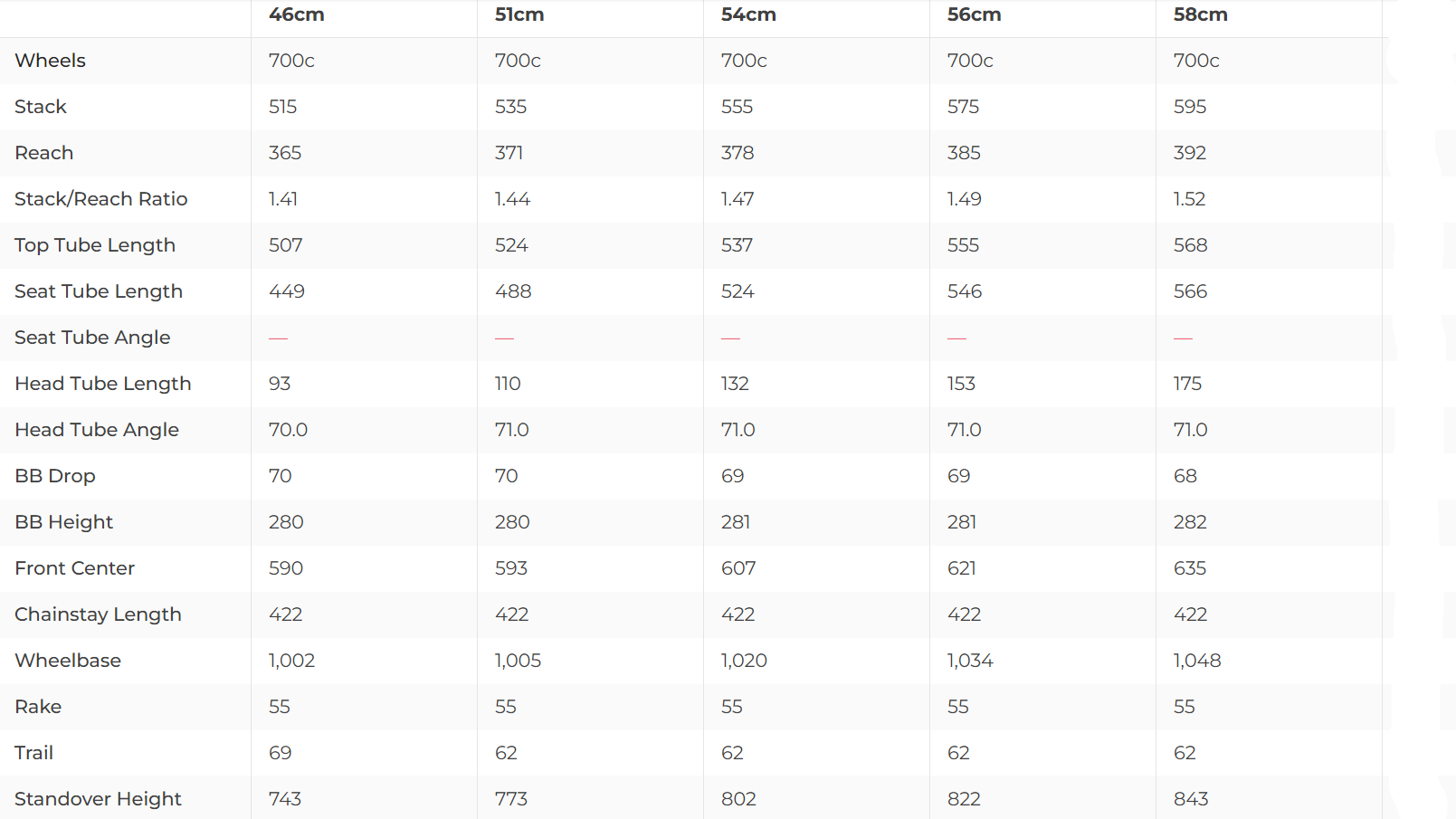
Task: Click the 392 reach value
Action: click(1189, 153)
